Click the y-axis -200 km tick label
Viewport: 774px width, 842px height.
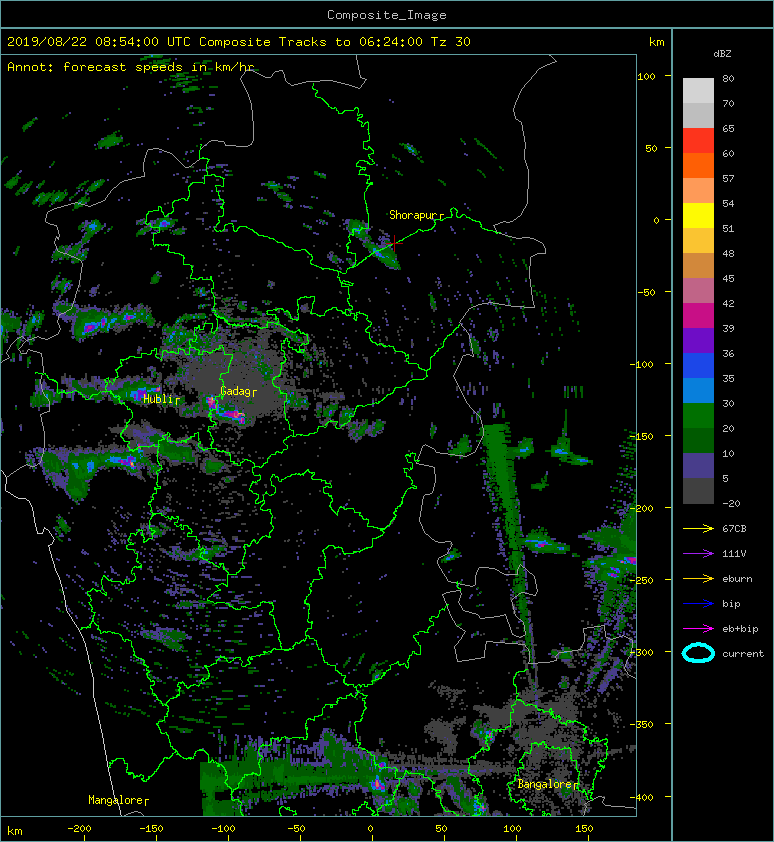pos(642,508)
